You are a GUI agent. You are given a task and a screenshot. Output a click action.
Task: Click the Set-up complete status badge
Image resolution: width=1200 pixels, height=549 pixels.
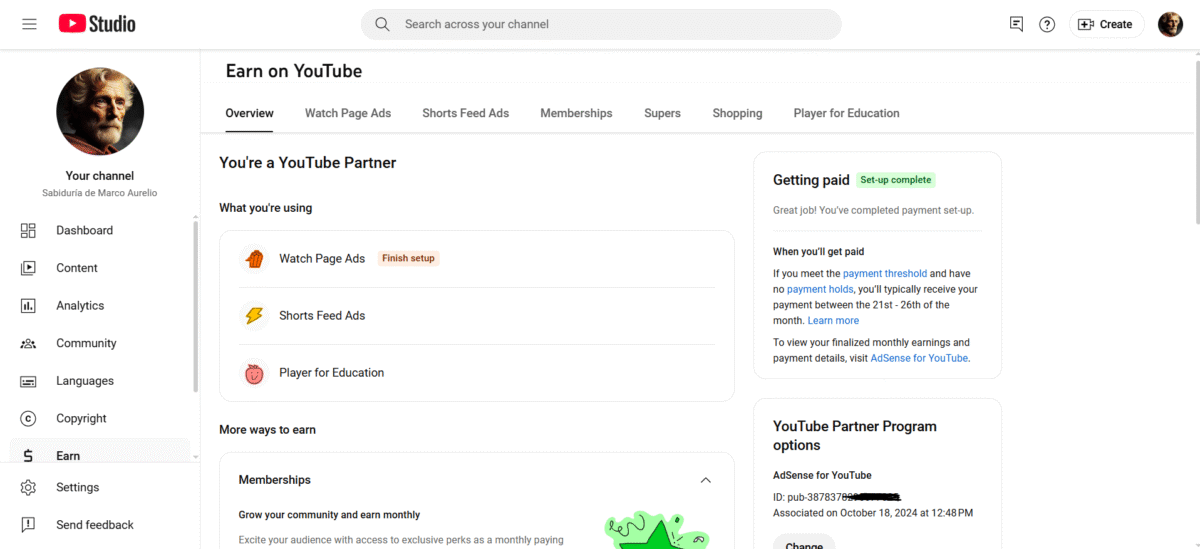click(896, 180)
